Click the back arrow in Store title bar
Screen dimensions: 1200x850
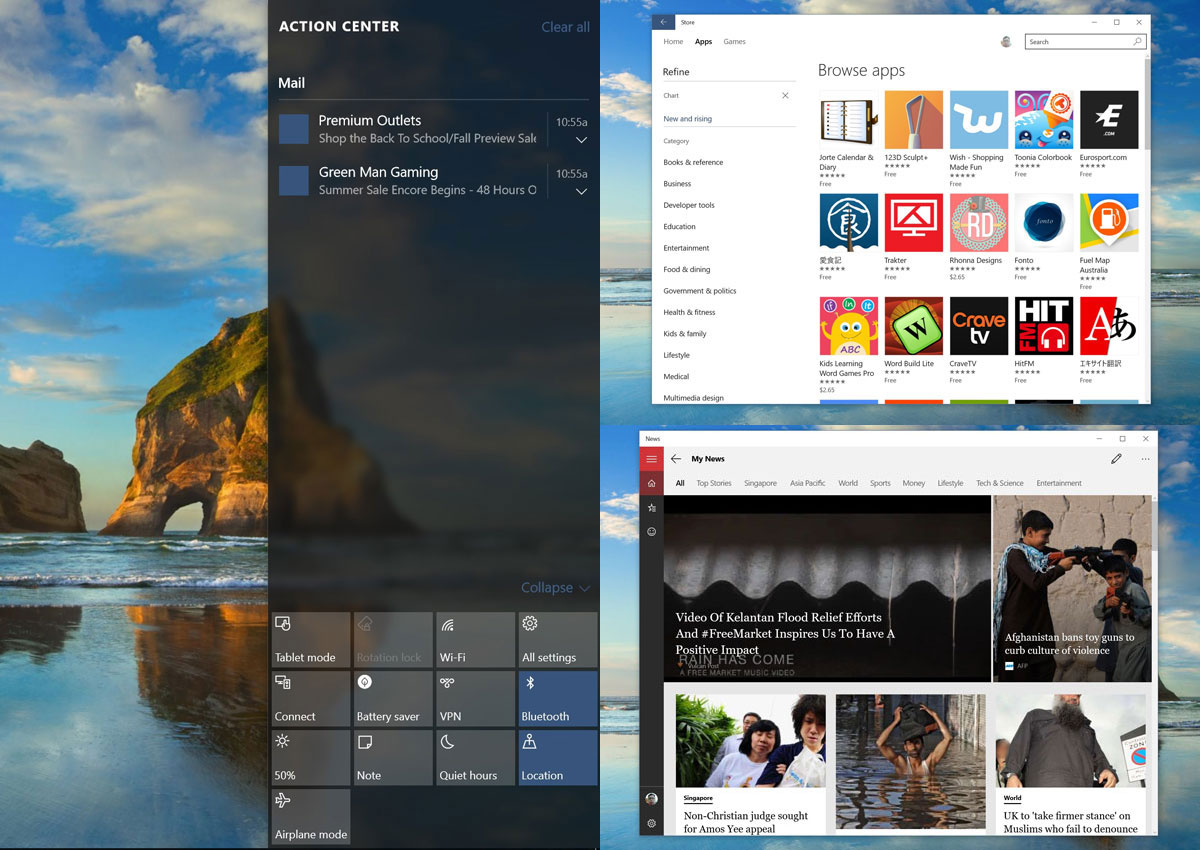pyautogui.click(x=664, y=22)
